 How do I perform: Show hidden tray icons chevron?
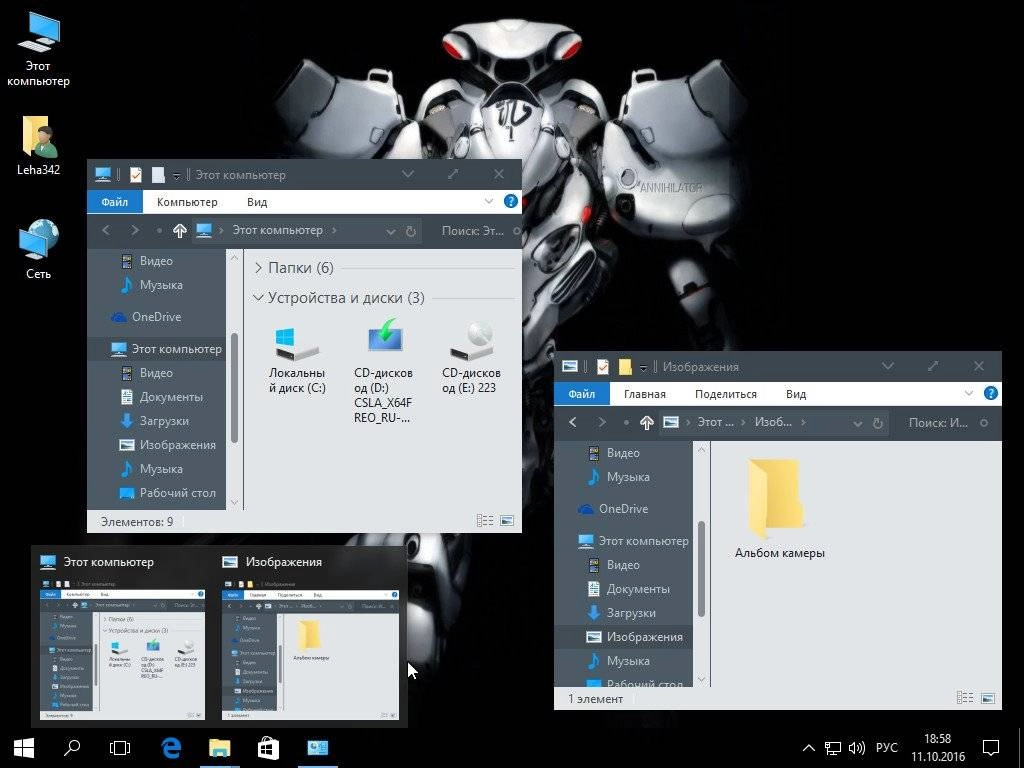click(808, 748)
